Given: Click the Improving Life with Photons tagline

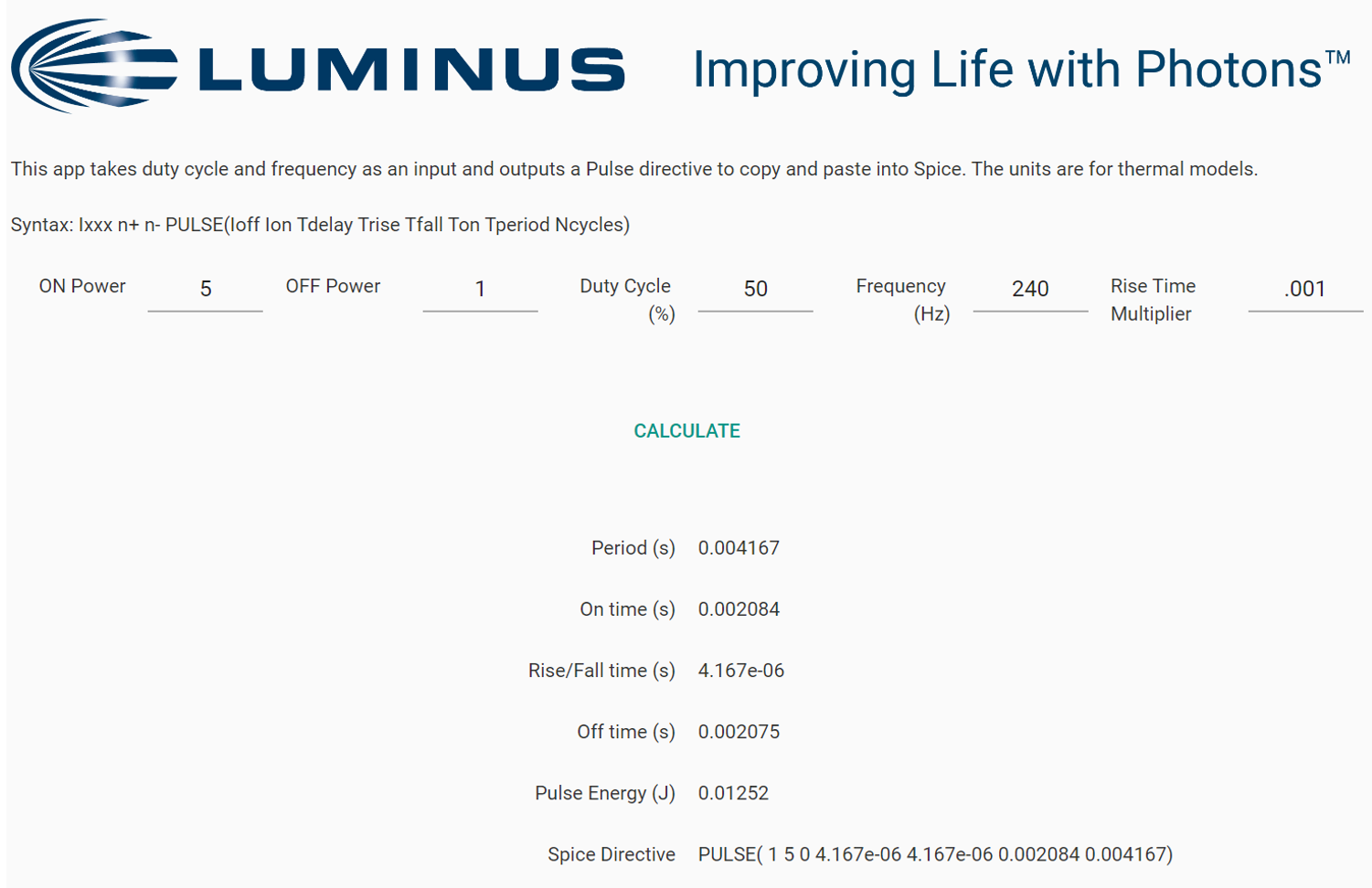Looking at the screenshot, I should click(1022, 70).
